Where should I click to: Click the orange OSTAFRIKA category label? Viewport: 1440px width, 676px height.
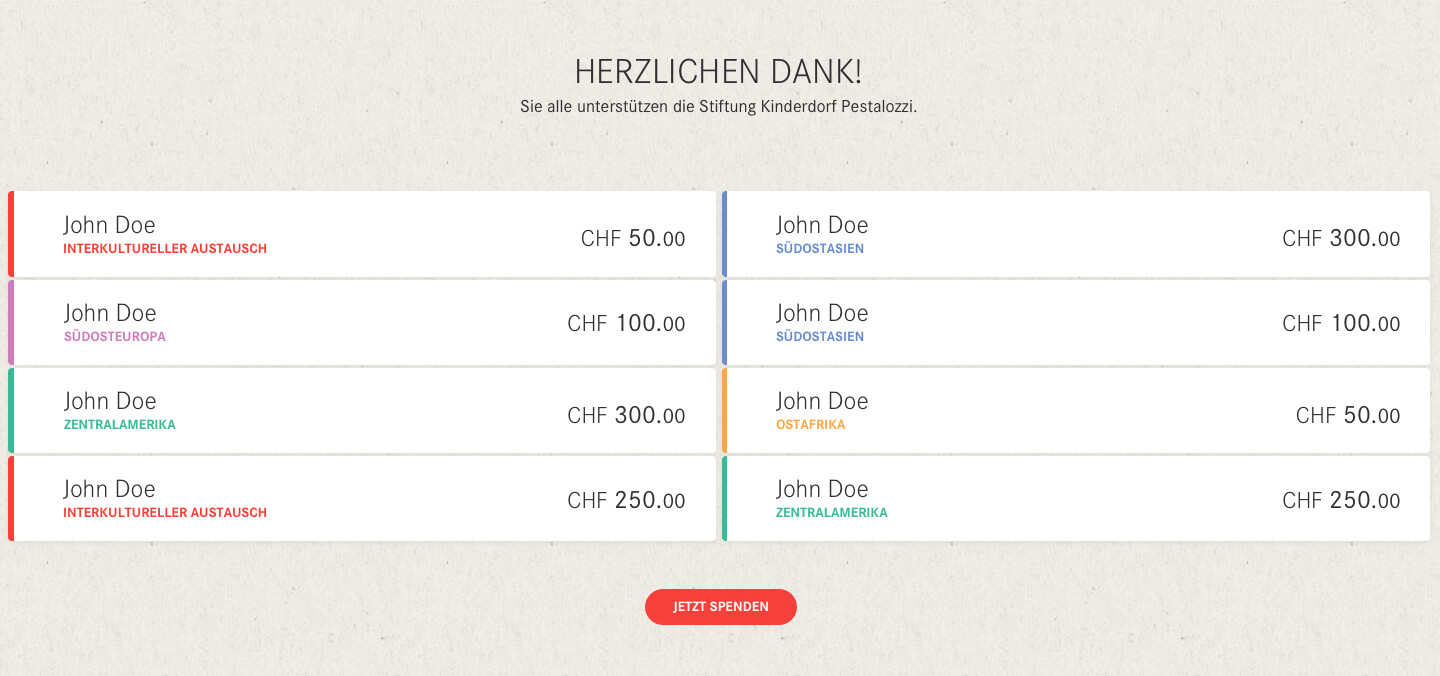pyautogui.click(x=811, y=425)
